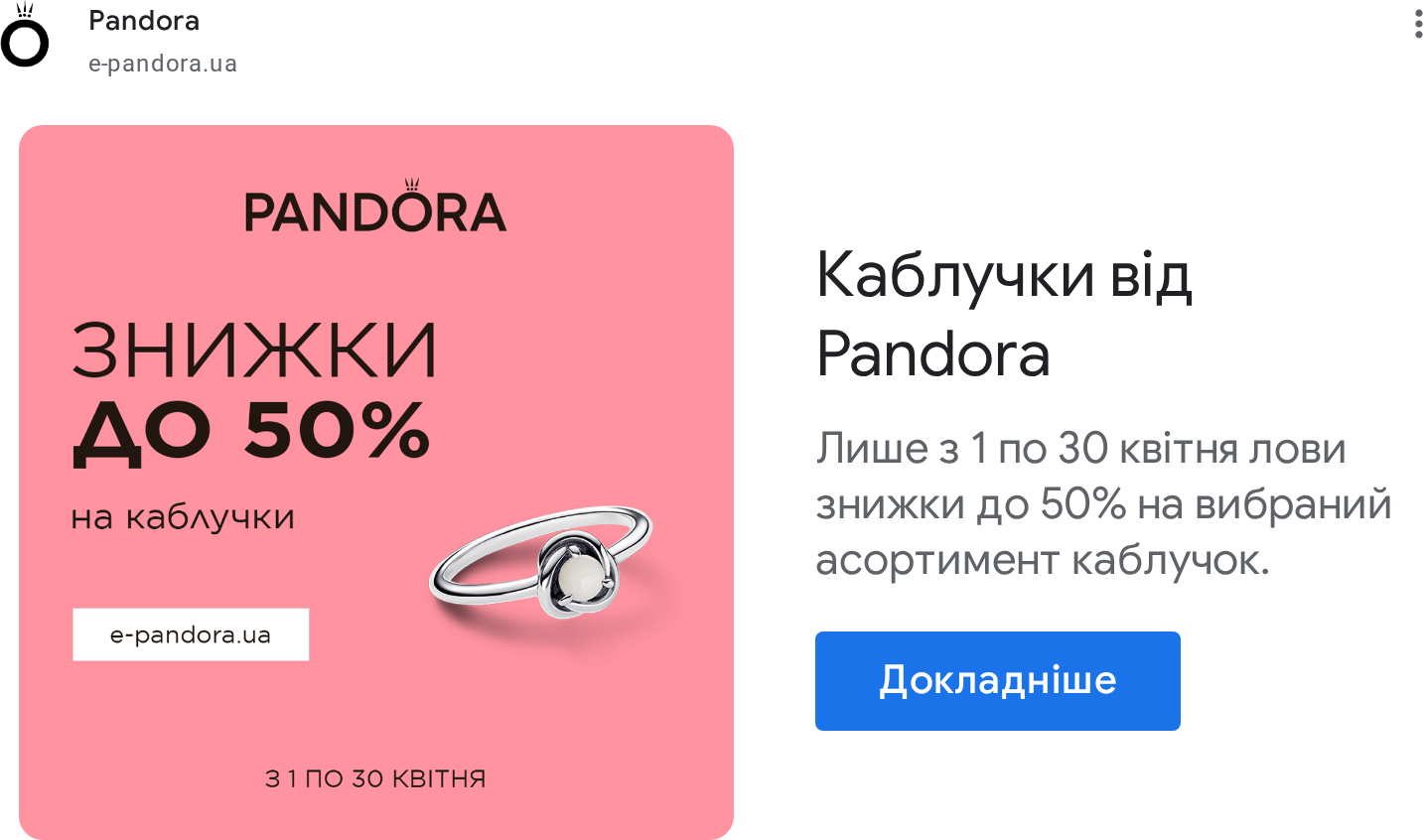Click the crown above the O in PANDORA
Viewport: 1423px width, 840px height.
(x=412, y=185)
